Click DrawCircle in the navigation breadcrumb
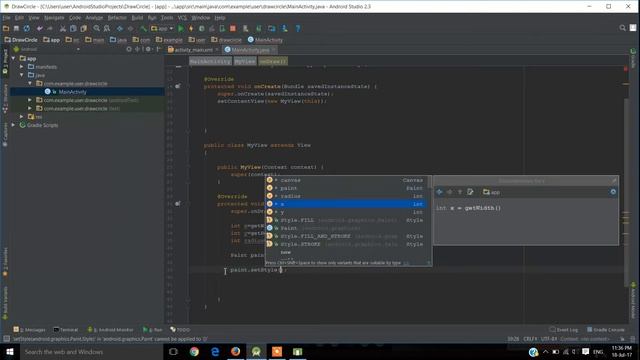The image size is (640, 360). coord(21,40)
